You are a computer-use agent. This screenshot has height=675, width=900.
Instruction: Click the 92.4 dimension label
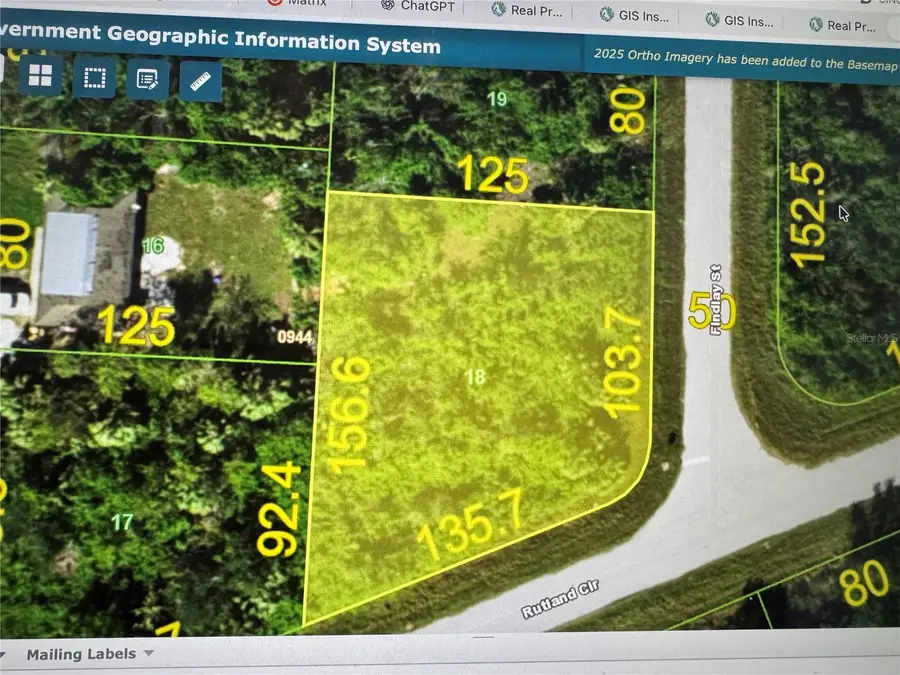pos(280,510)
